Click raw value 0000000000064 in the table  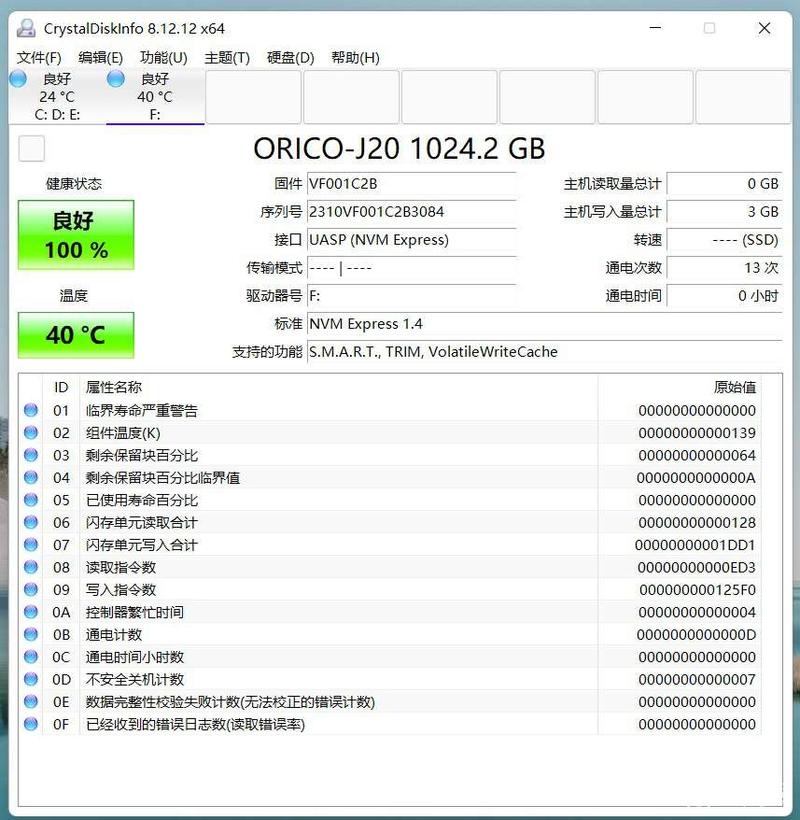[x=697, y=455]
